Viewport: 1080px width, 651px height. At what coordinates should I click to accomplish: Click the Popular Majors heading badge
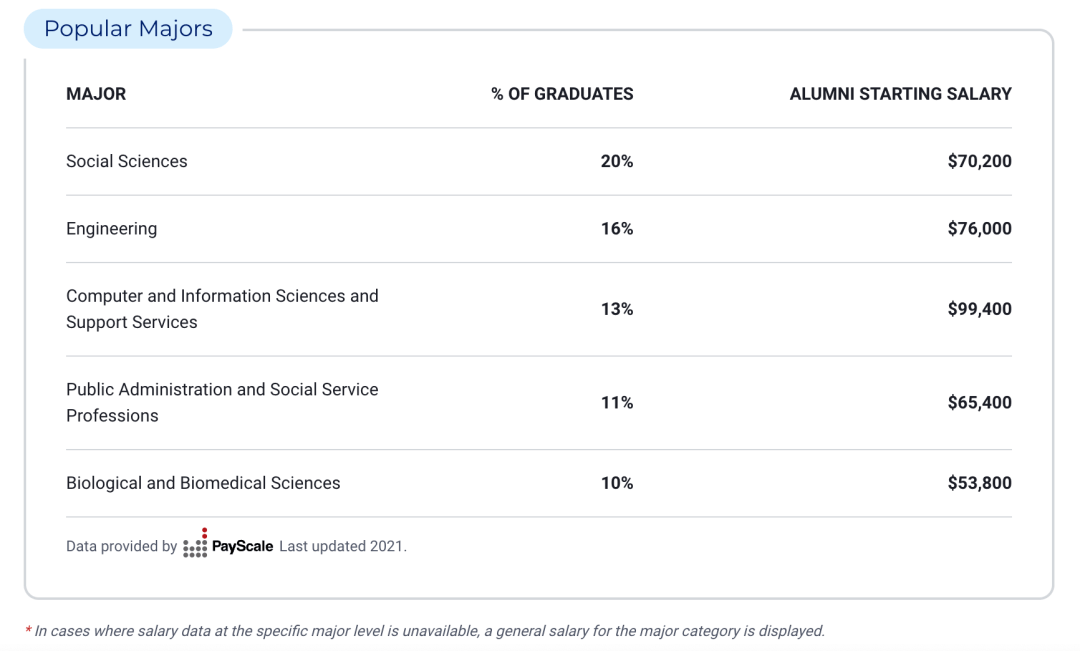click(128, 29)
